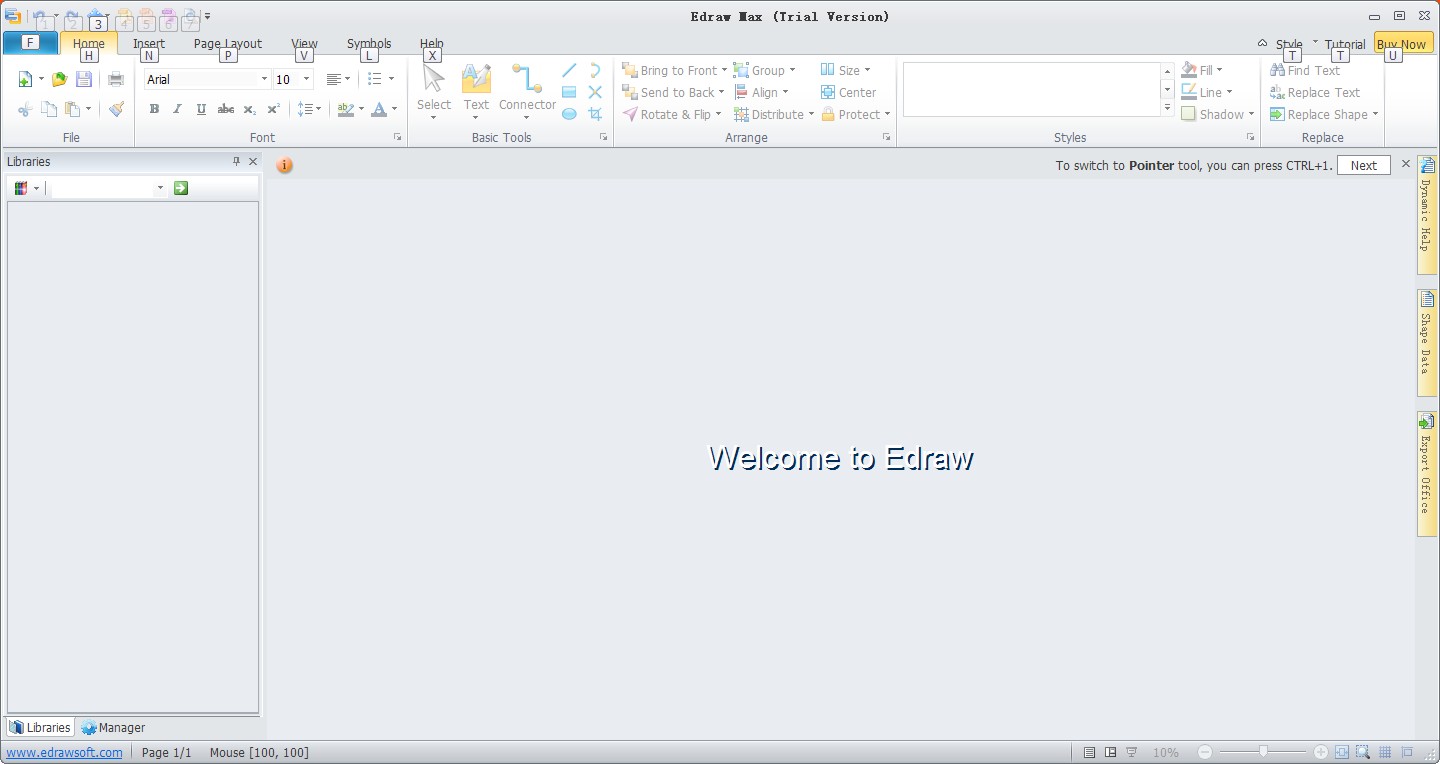Click the zoom region magnifier icon
Image resolution: width=1440 pixels, height=764 pixels.
(x=1363, y=752)
